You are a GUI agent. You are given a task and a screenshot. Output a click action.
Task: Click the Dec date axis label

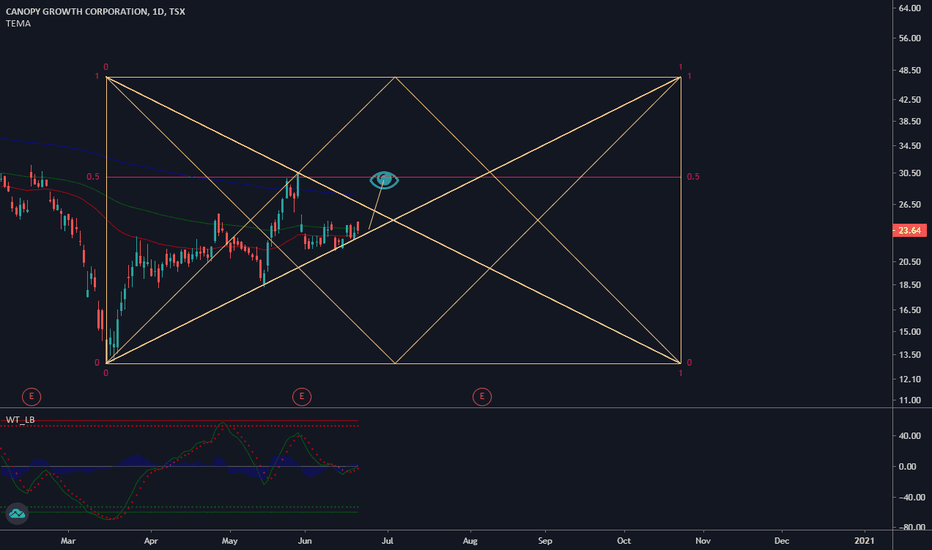782,540
